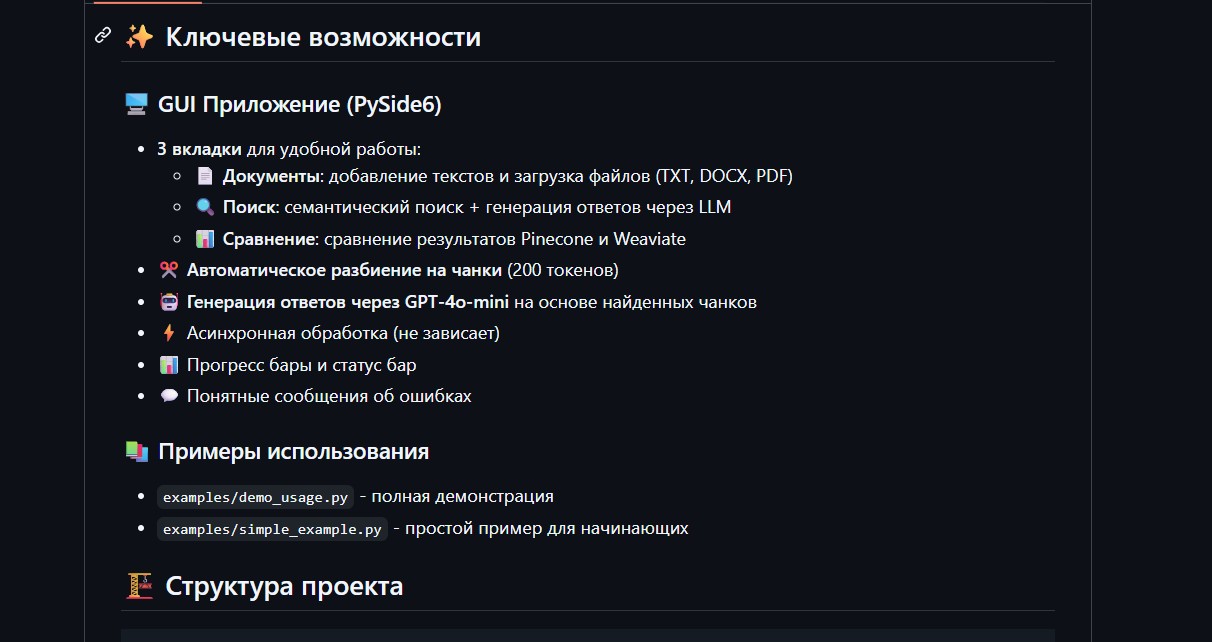Click the Примеры использования subheading text
This screenshot has height=642, width=1212.
294,452
